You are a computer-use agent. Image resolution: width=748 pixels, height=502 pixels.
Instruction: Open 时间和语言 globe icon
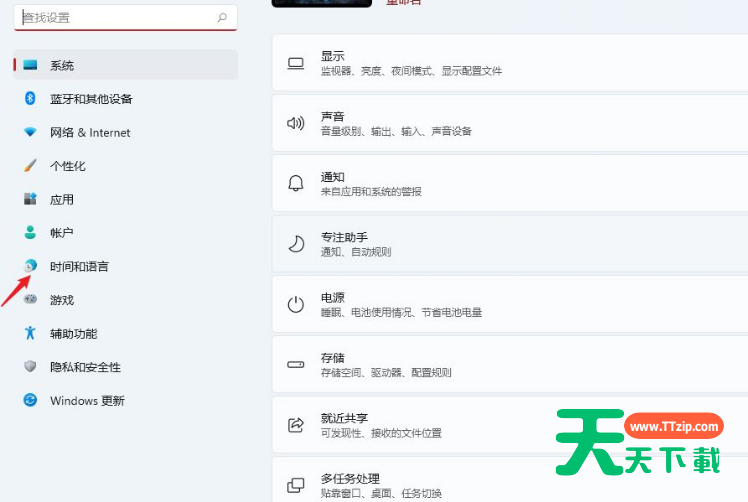pos(30,266)
